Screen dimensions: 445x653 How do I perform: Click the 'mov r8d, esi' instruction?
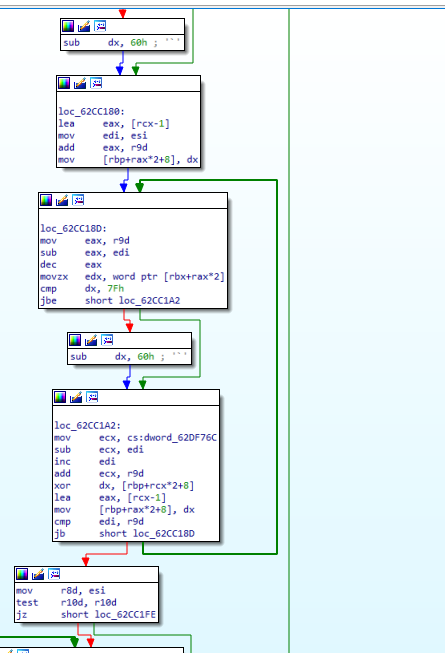[x=61, y=591]
